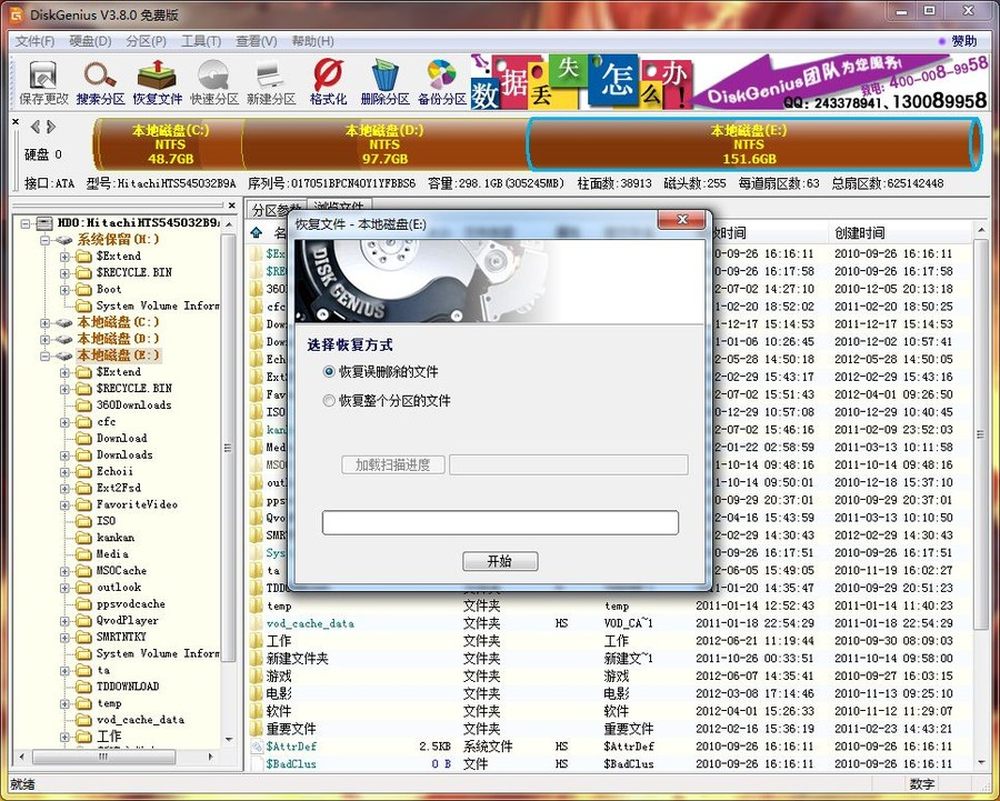Click the 加载扫描进度 button
This screenshot has width=1000, height=801.
click(x=393, y=465)
